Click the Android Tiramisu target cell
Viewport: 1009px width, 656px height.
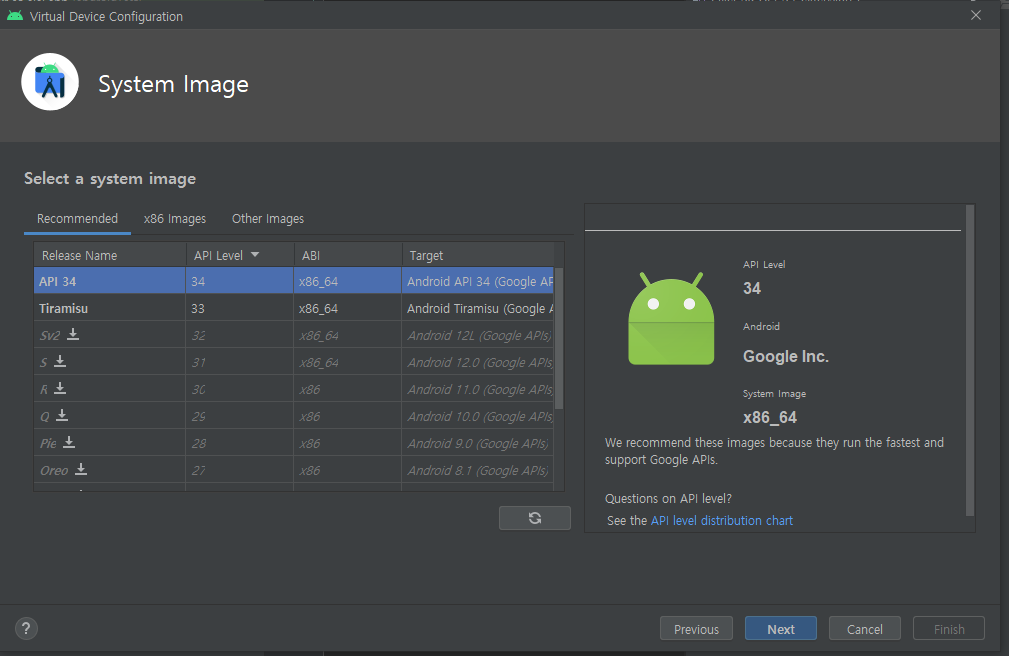coord(478,308)
